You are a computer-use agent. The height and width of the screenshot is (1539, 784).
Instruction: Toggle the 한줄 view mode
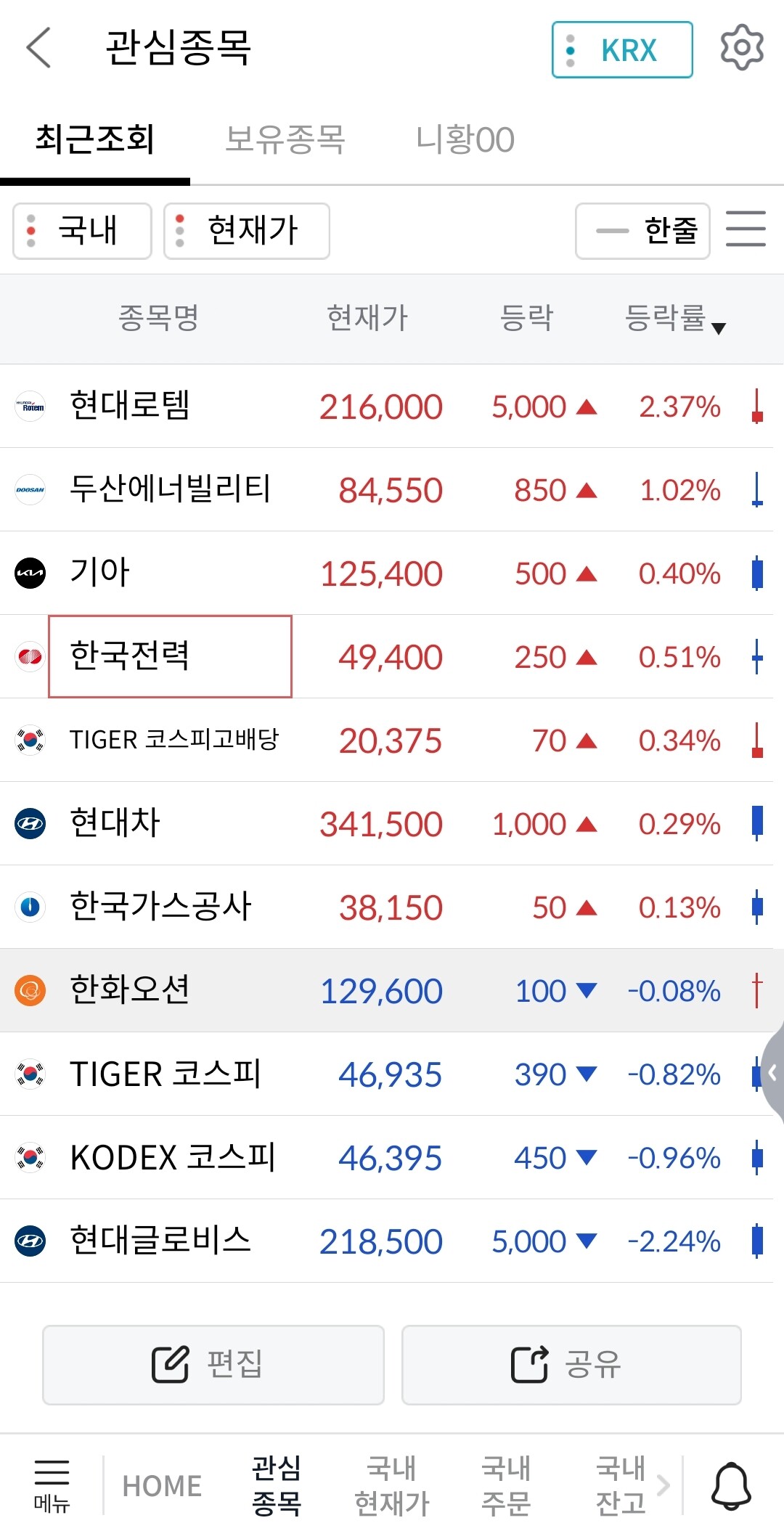(x=642, y=231)
